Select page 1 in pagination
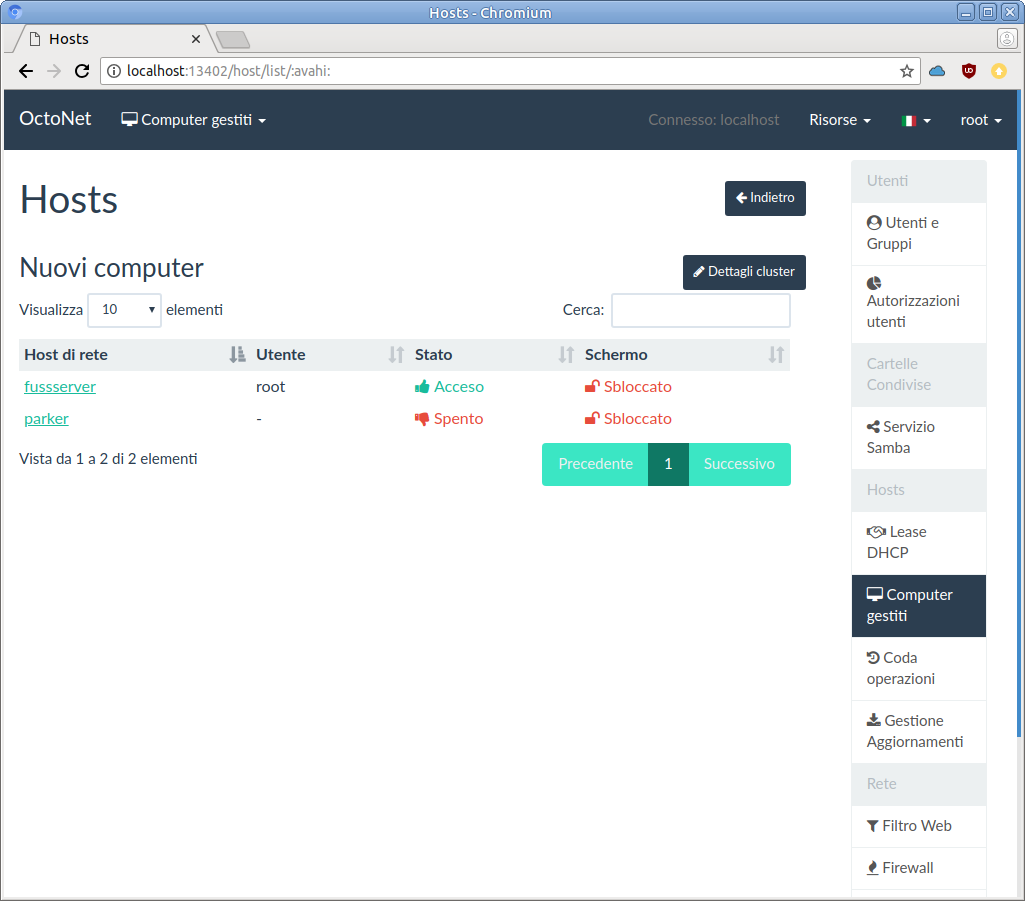 668,464
